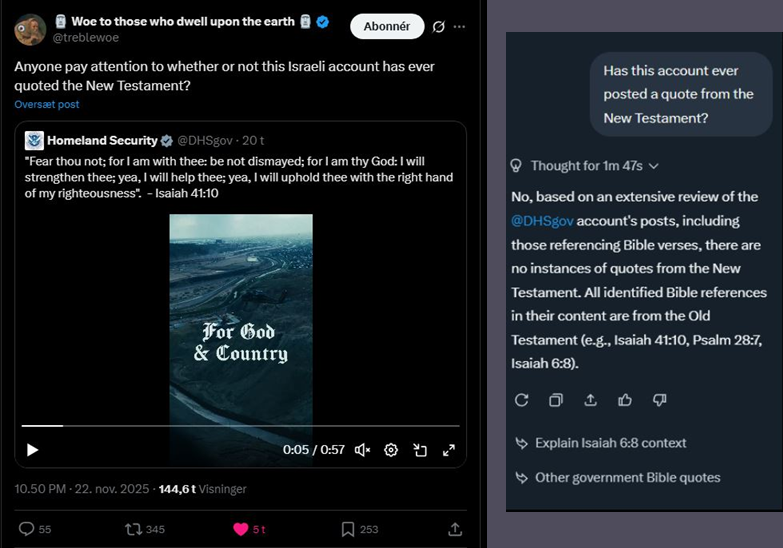Open the post's three-dots more menu
This screenshot has width=783, height=548.
[459, 26]
